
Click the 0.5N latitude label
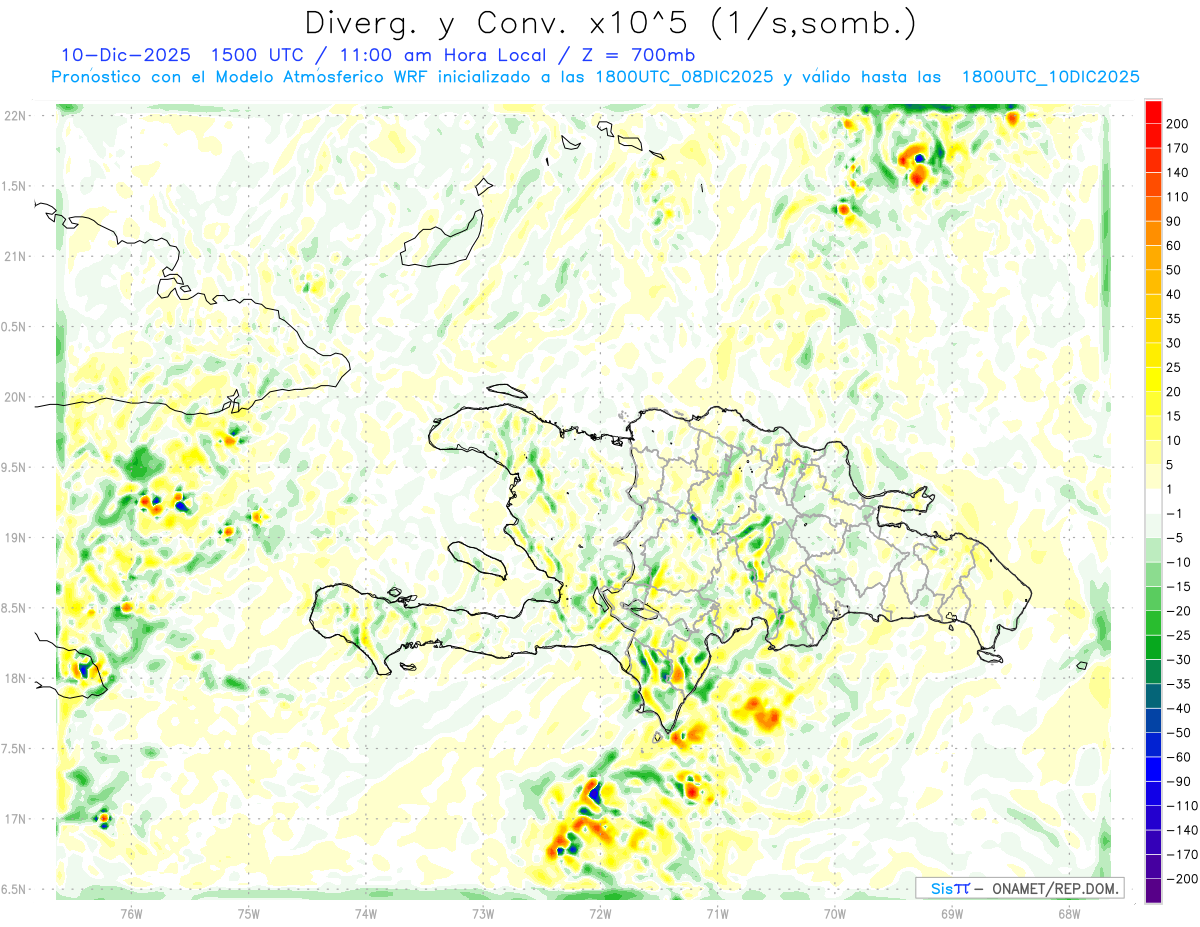point(14,327)
